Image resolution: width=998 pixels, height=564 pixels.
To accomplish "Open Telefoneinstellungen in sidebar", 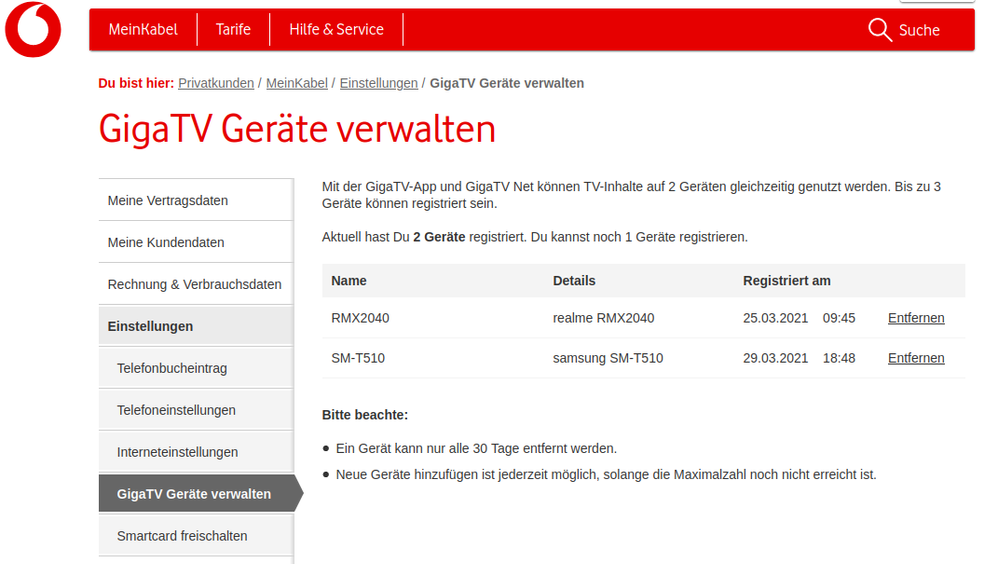I will click(196, 411).
